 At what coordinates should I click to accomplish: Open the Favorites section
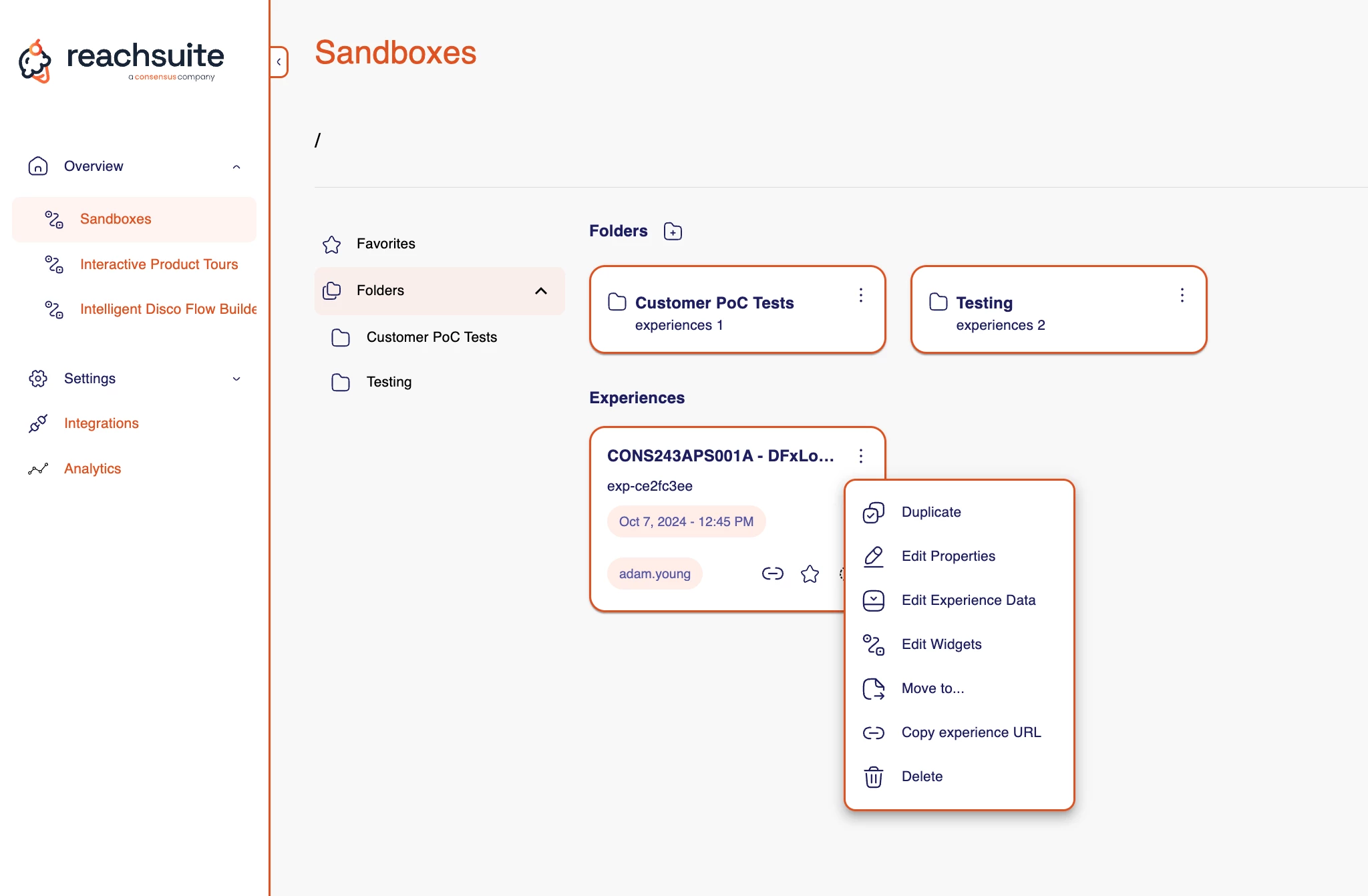click(x=385, y=244)
